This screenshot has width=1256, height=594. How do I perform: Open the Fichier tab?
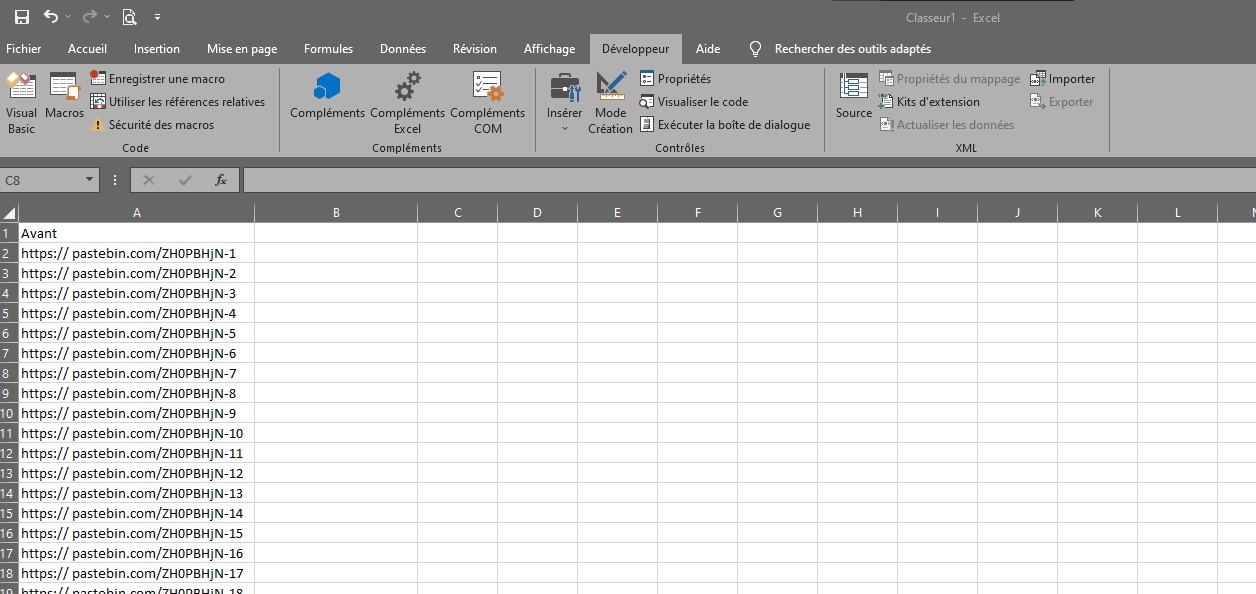(24, 49)
